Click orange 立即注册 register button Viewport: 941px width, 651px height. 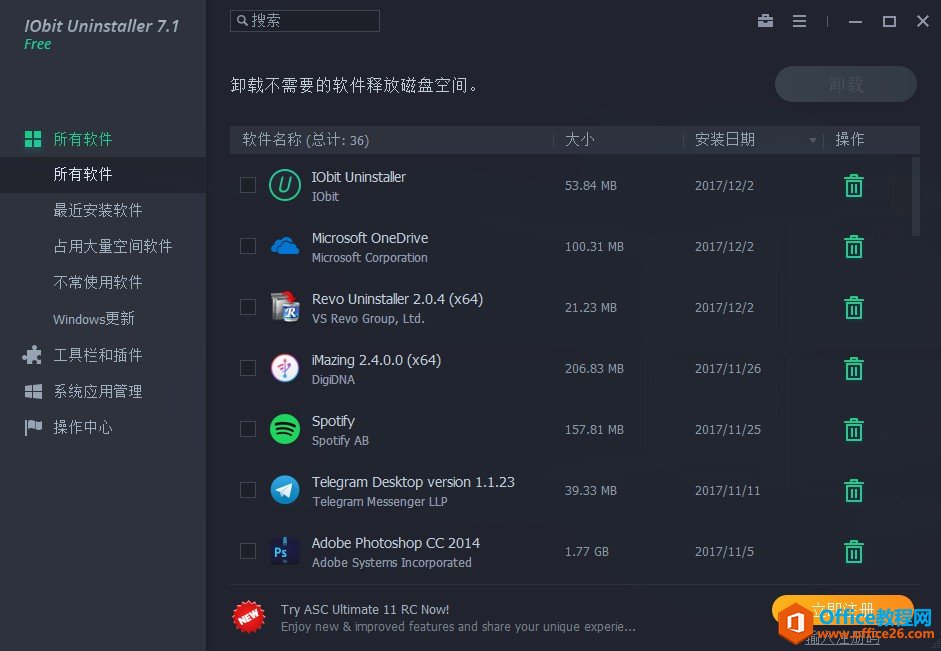tap(843, 610)
